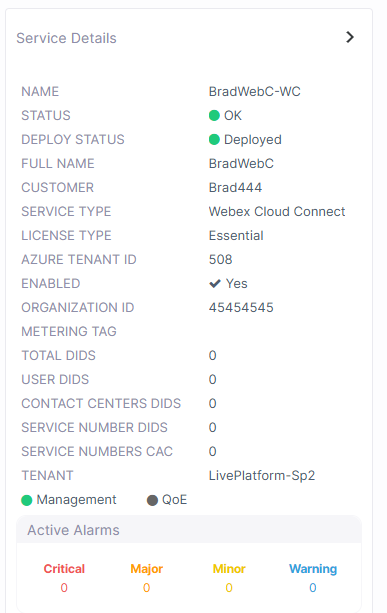
Task: Click the DEPLOY STATUS field label
Action: point(73,140)
